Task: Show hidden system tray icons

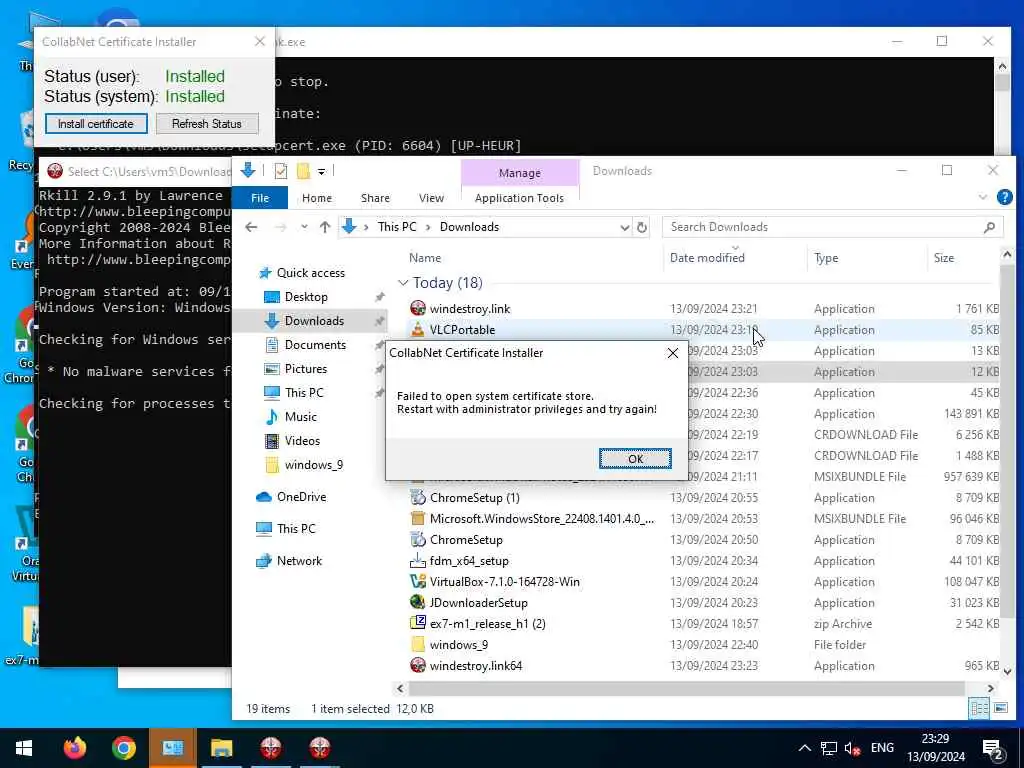Action: pyautogui.click(x=805, y=748)
